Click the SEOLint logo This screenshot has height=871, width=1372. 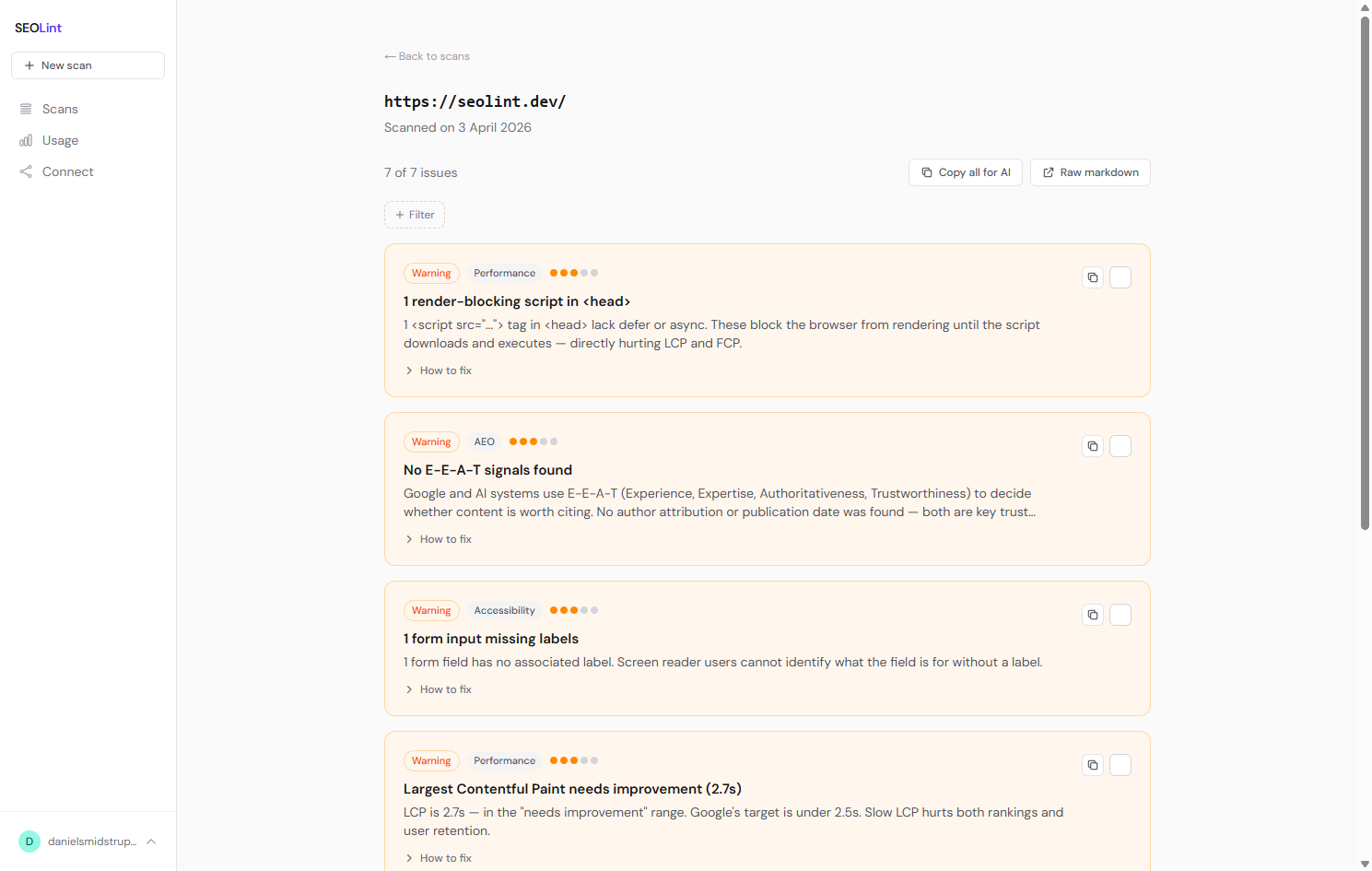click(x=39, y=28)
